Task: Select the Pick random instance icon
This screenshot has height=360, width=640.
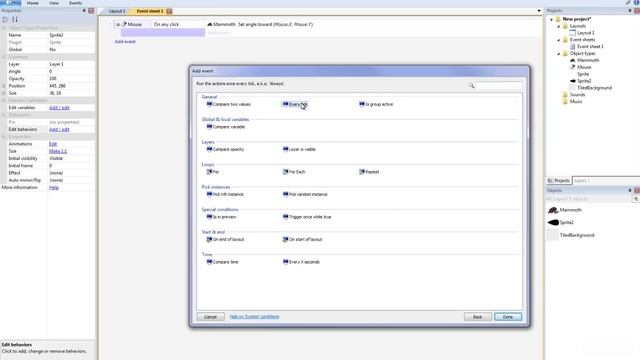Action: (285, 194)
